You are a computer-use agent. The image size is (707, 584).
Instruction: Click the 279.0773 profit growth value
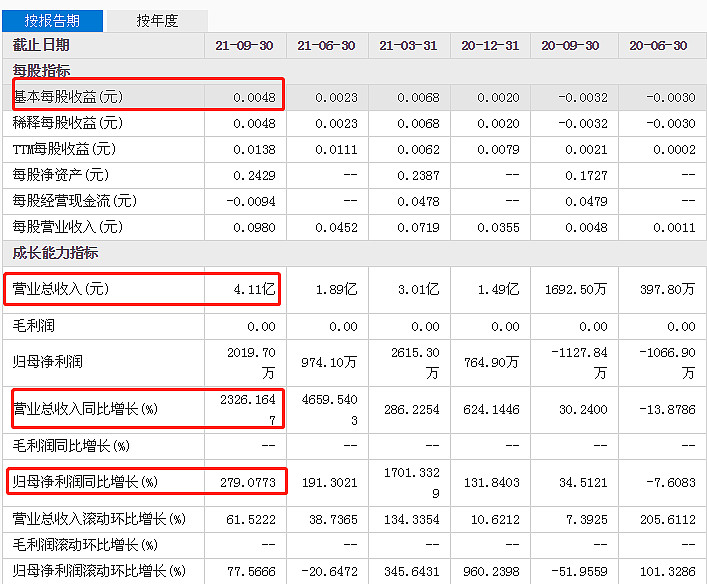tap(248, 483)
